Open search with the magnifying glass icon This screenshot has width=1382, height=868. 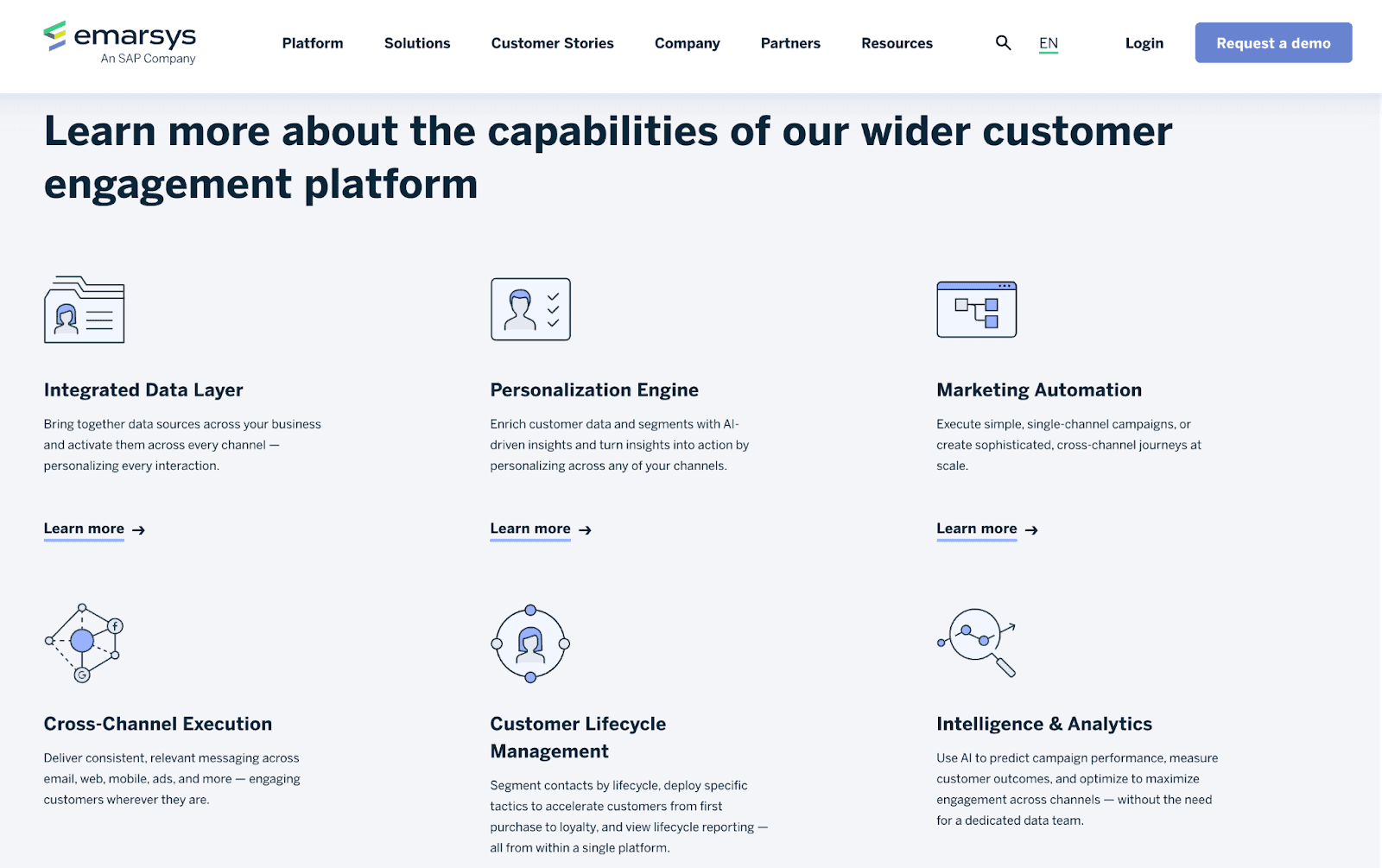click(x=1003, y=42)
